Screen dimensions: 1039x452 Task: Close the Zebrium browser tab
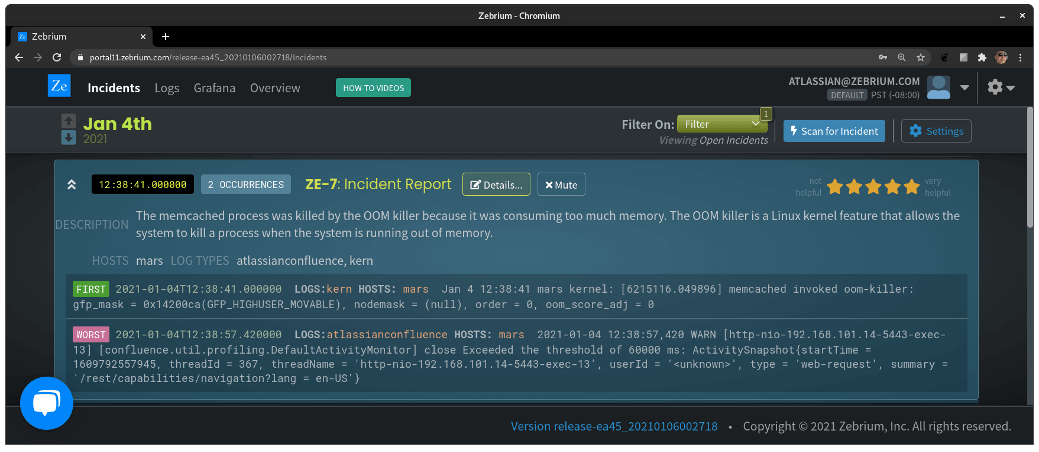pyautogui.click(x=144, y=36)
